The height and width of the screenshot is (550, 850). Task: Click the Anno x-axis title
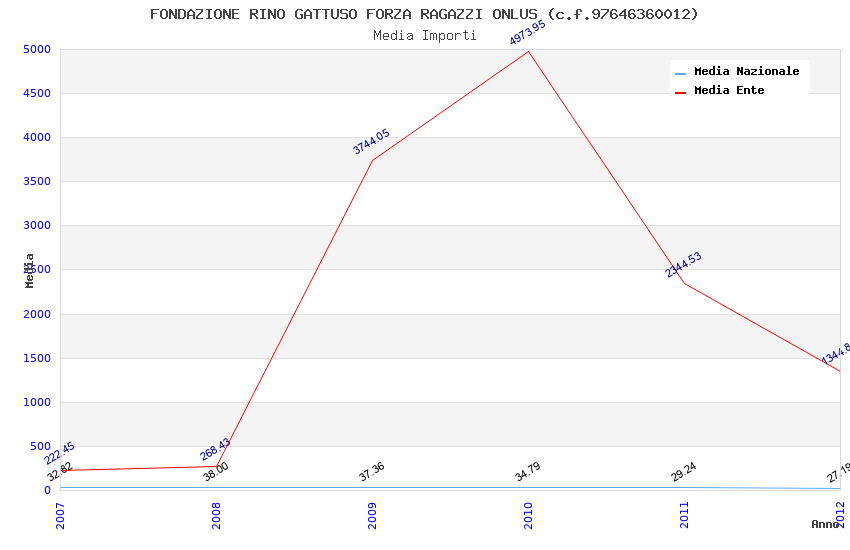(x=825, y=524)
